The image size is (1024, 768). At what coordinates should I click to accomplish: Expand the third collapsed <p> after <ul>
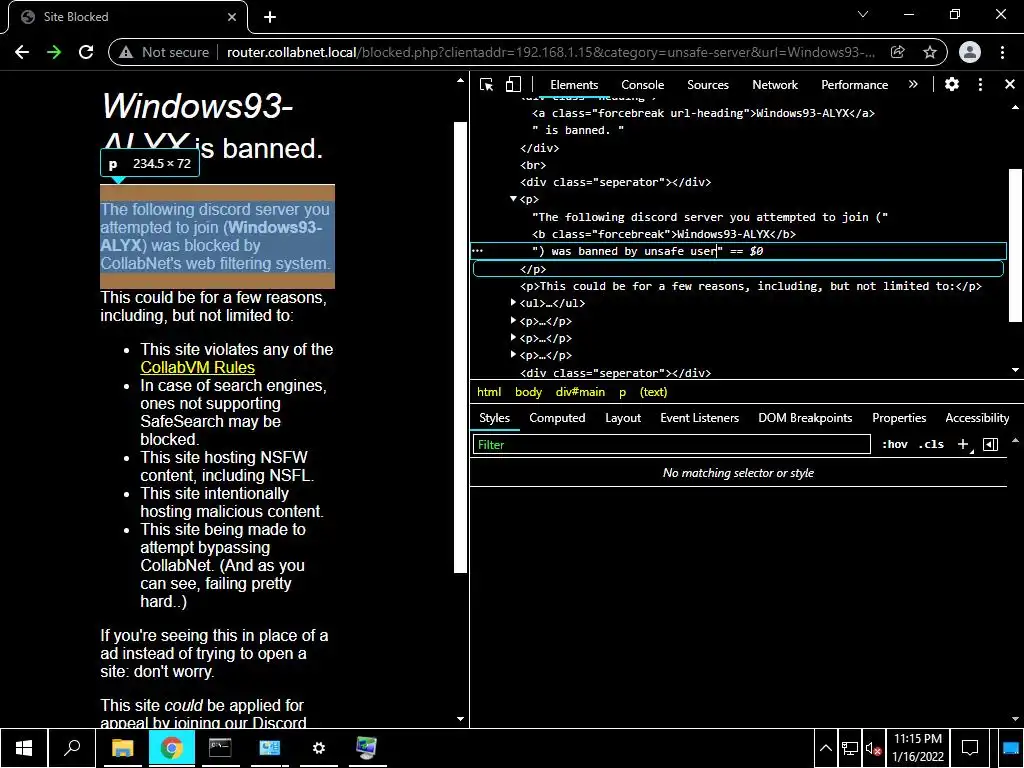[x=513, y=354]
